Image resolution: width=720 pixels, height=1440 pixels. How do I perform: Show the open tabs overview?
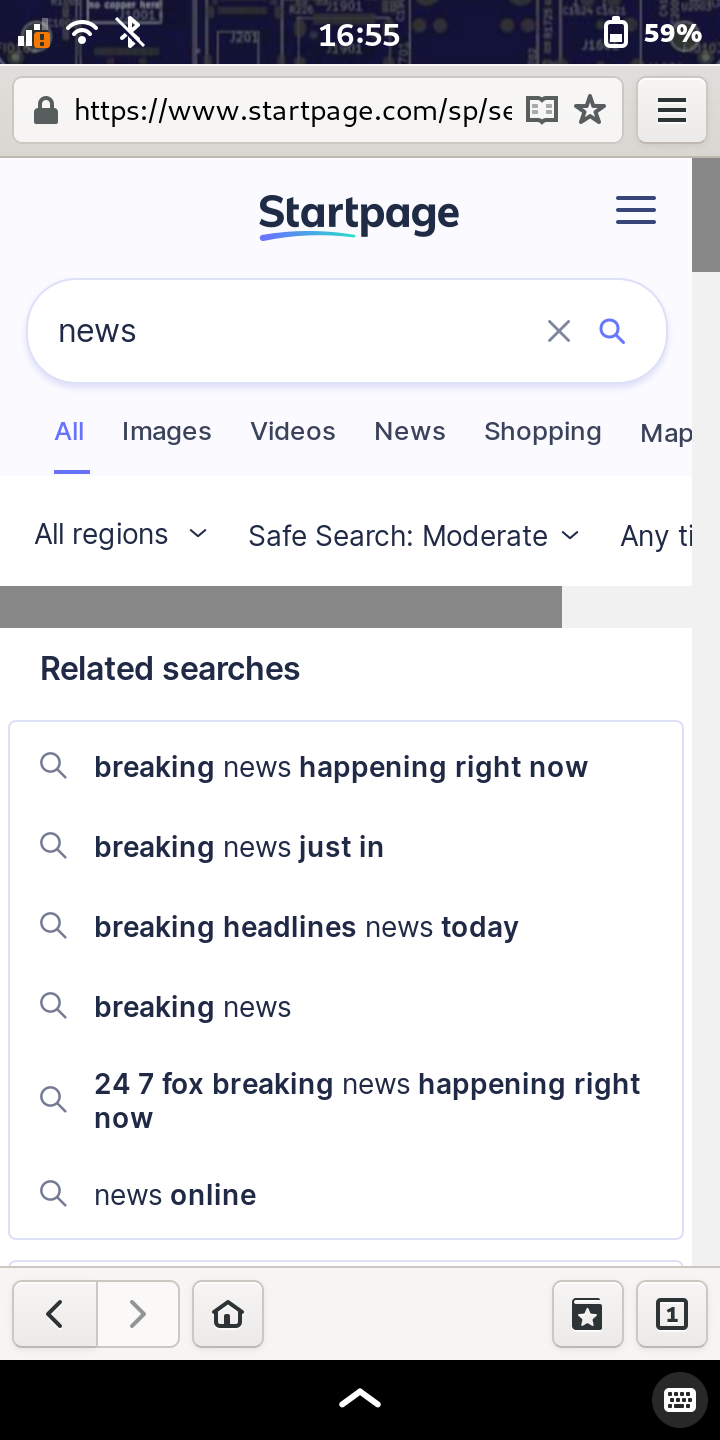672,1314
